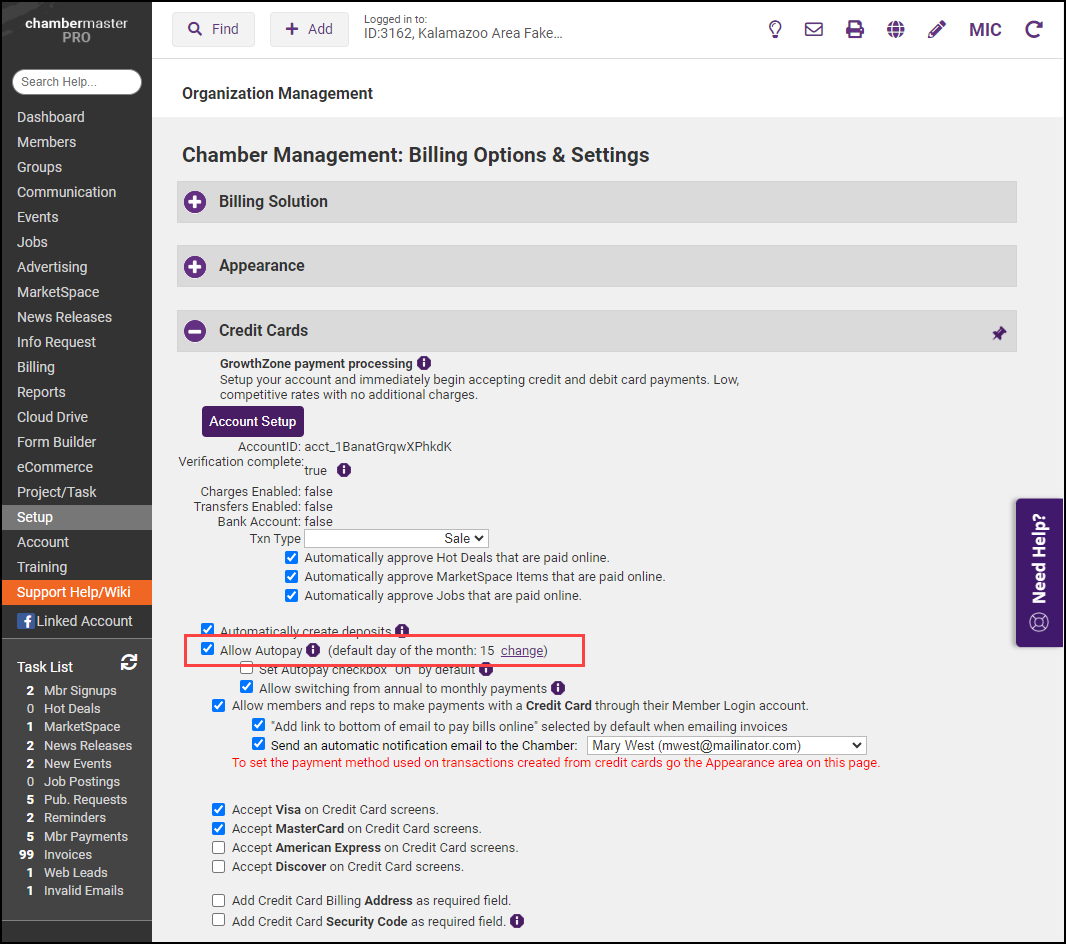Image resolution: width=1066 pixels, height=944 pixels.
Task: Click the change link for the autopay day
Action: pos(521,650)
